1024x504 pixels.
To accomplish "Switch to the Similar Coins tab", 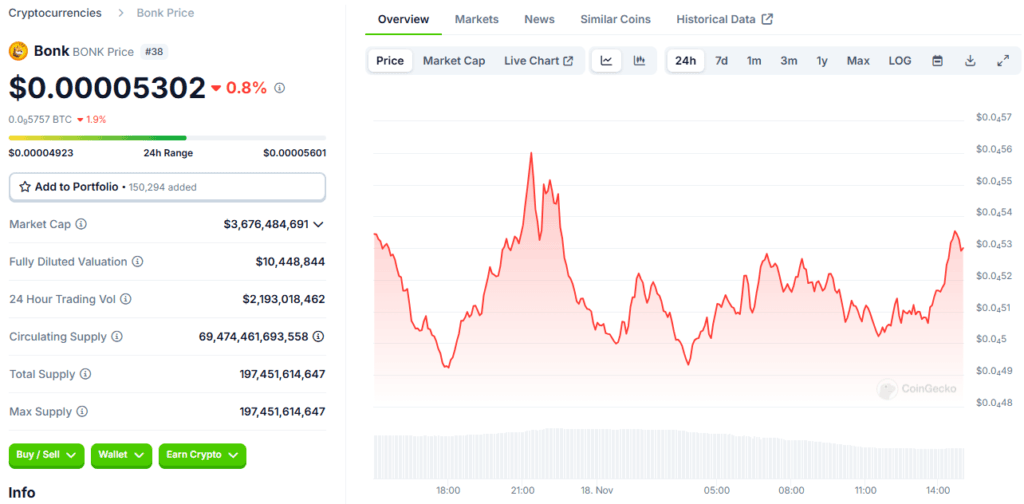I will click(x=615, y=19).
